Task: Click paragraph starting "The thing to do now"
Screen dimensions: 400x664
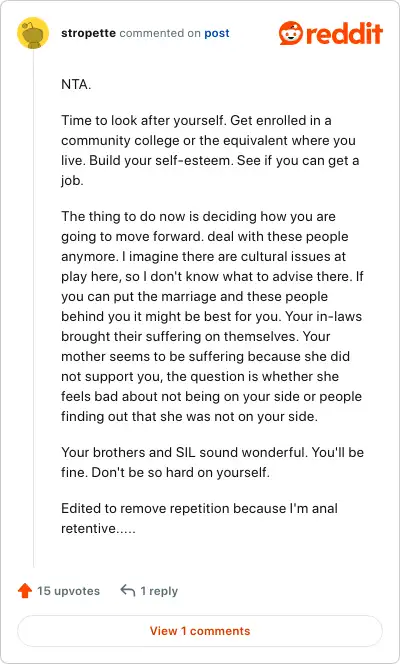Action: (212, 316)
